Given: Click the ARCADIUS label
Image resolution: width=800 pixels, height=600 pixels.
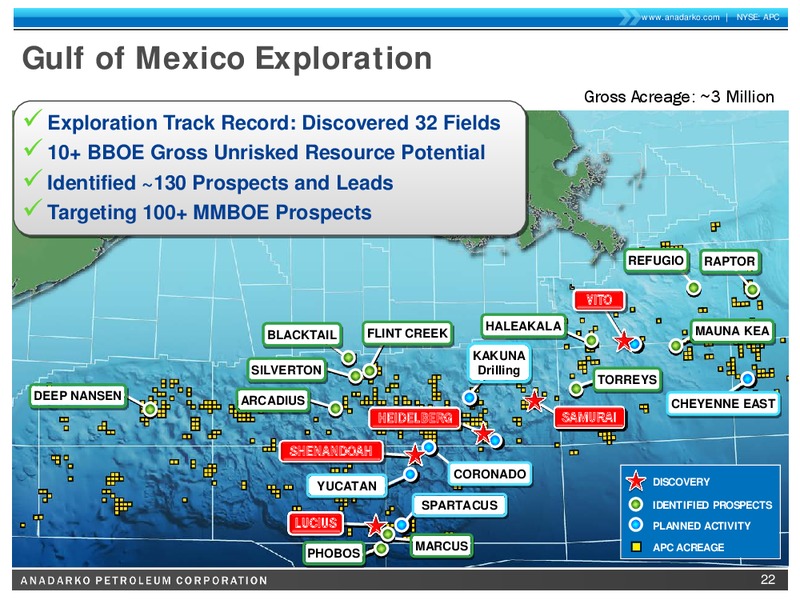Looking at the screenshot, I should 272,401.
